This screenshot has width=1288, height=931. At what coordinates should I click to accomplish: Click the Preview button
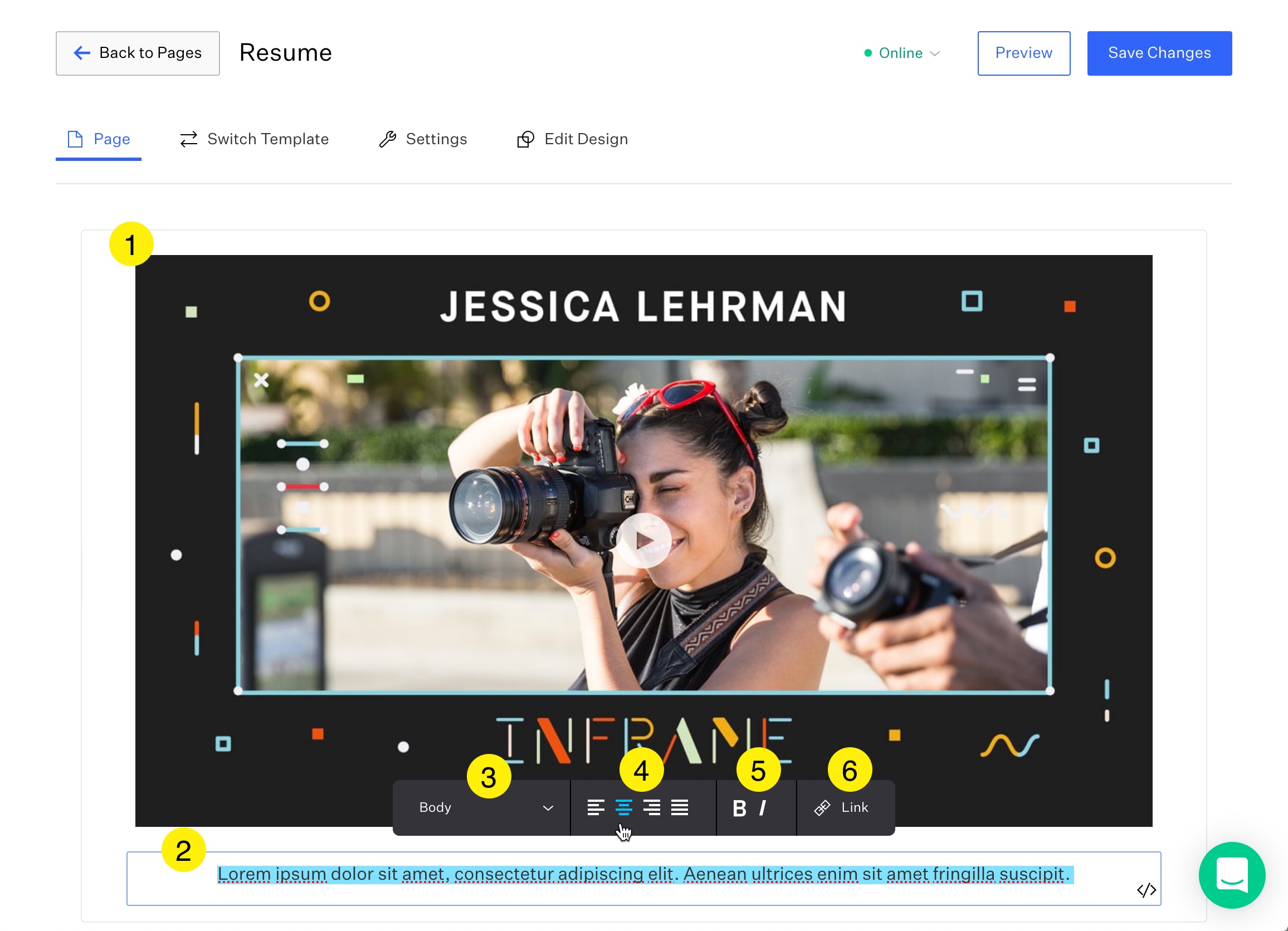(1023, 53)
